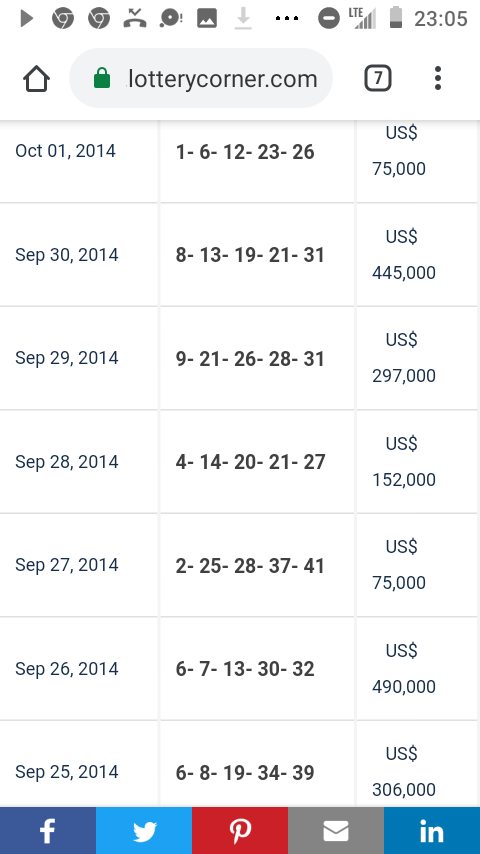This screenshot has width=480, height=854.
Task: Share page by email envelope icon
Action: (x=336, y=831)
